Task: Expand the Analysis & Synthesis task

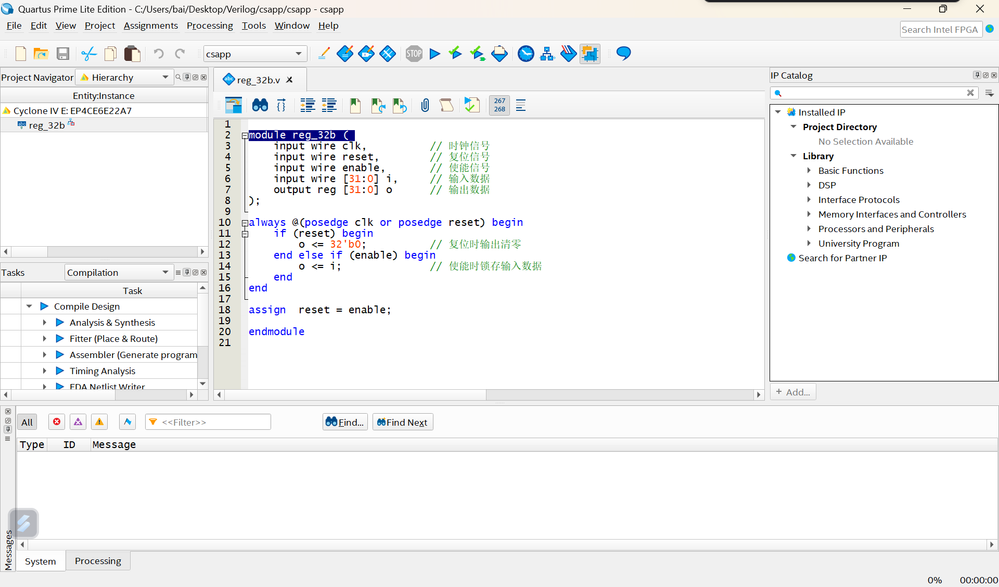Action: 45,323
